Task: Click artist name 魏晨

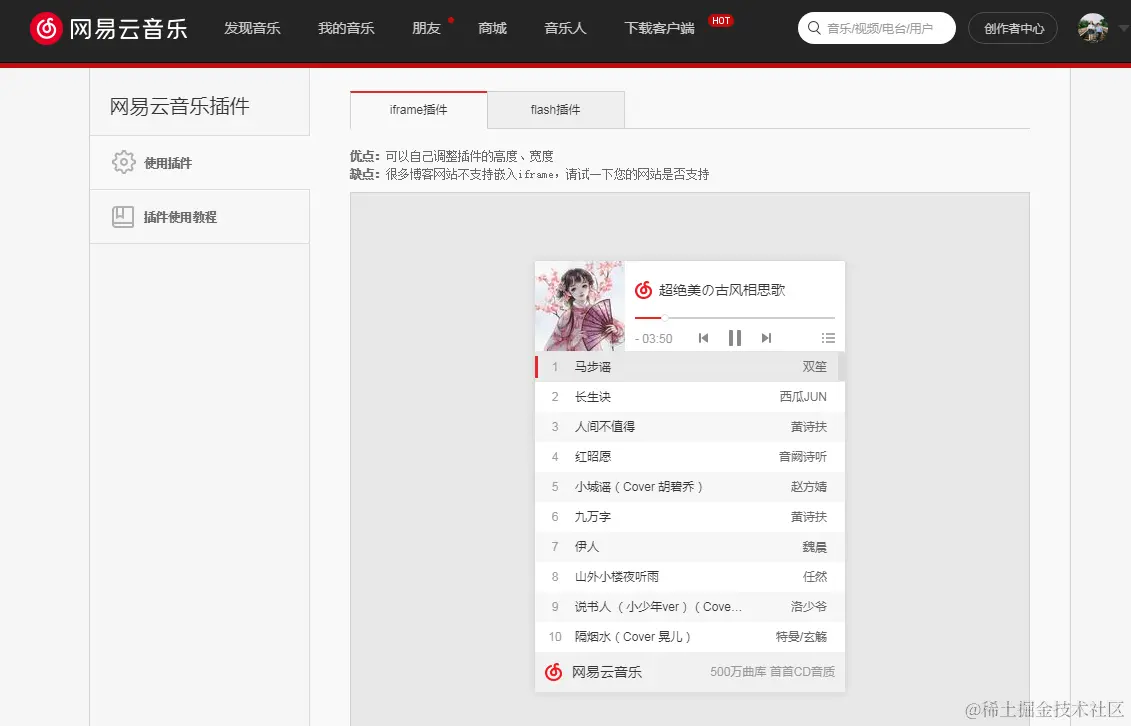Action: [815, 546]
